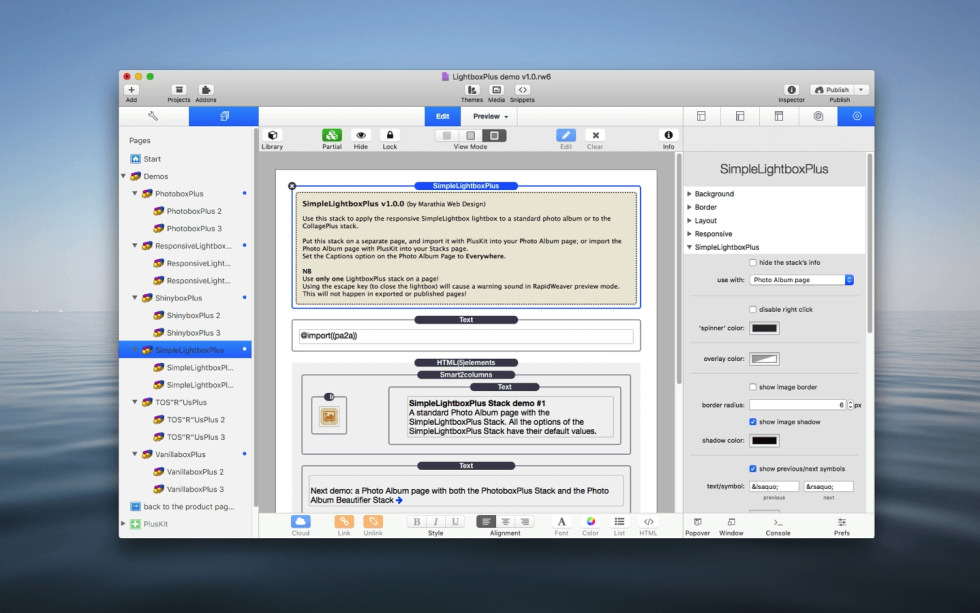Expand the Border section

[689, 207]
